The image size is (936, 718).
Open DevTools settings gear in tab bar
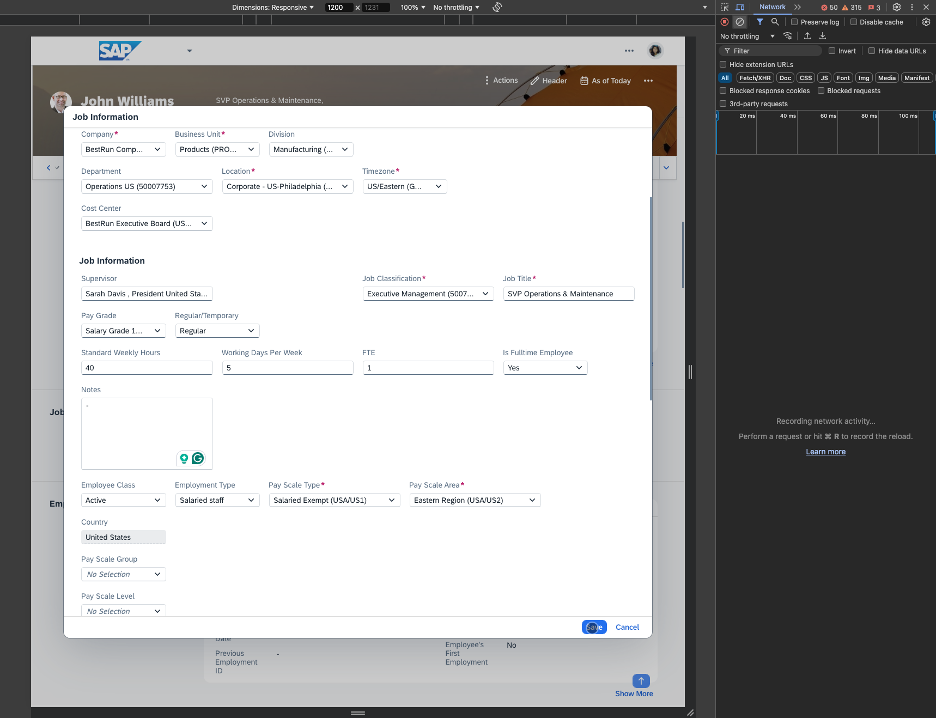point(897,7)
